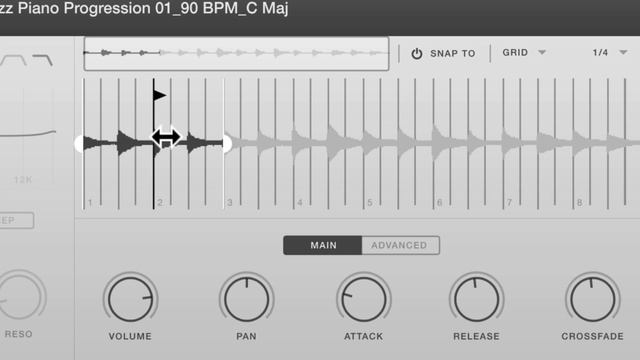Select the sample end handle on the waveform
Viewport: 640px width, 360px height.
coord(227,144)
